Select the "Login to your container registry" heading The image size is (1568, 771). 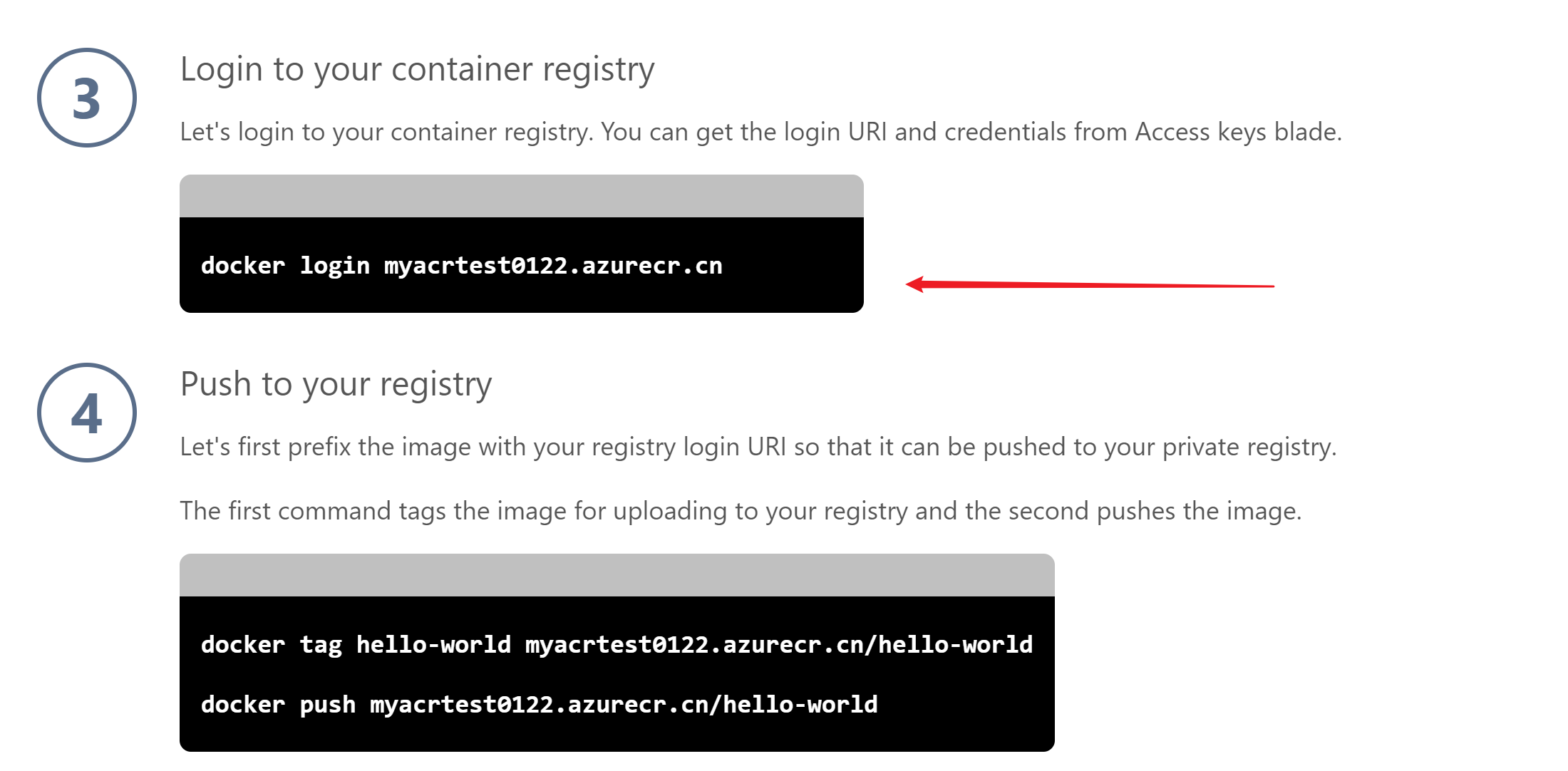tap(417, 70)
